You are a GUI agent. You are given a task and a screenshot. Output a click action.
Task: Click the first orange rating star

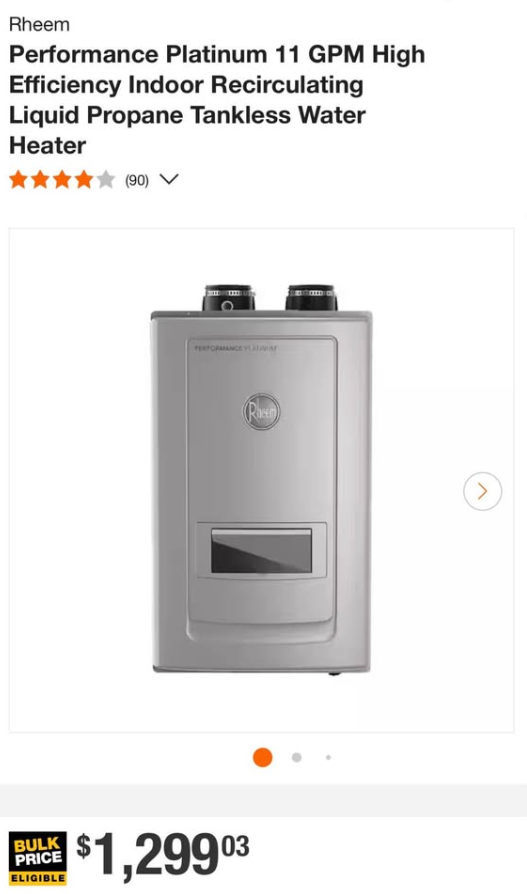coord(19,181)
